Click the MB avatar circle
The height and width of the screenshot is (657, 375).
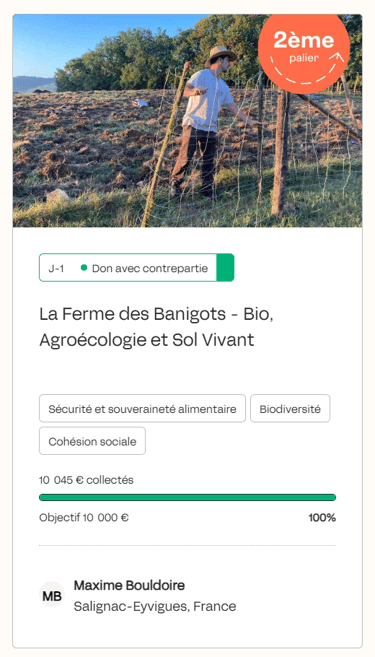click(x=52, y=596)
